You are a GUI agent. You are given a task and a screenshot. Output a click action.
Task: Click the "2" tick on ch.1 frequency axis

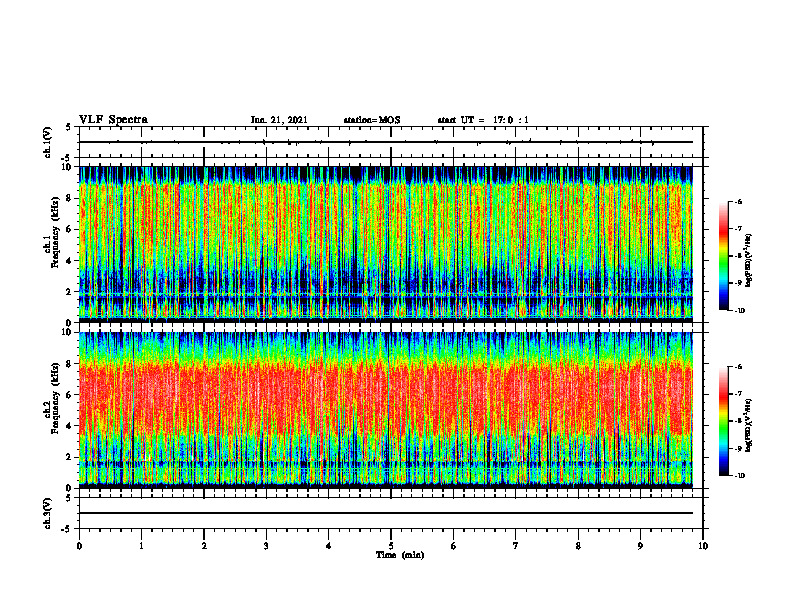[x=69, y=291]
